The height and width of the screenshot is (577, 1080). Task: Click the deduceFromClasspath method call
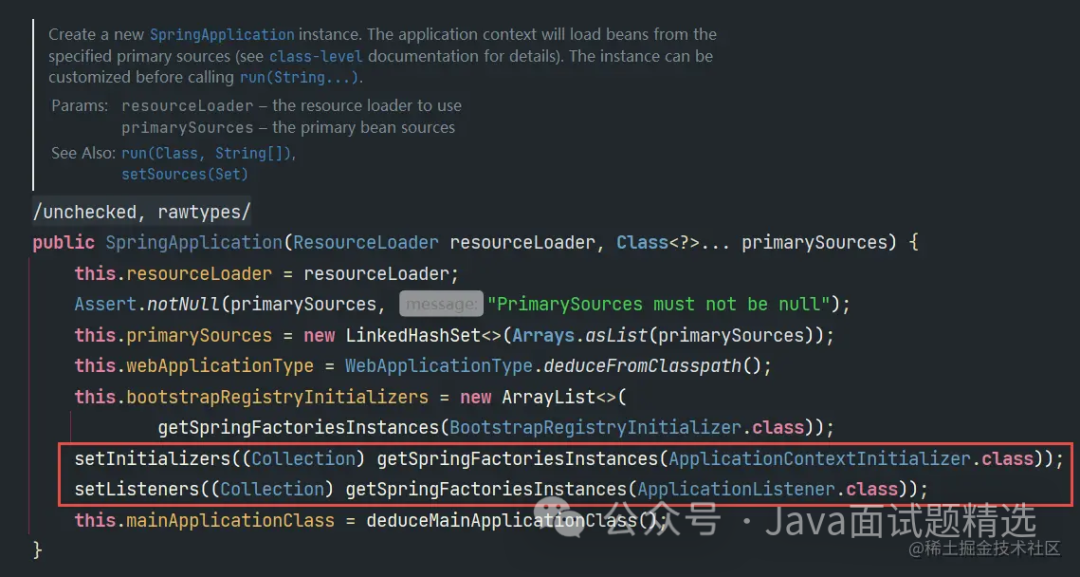click(x=643, y=366)
